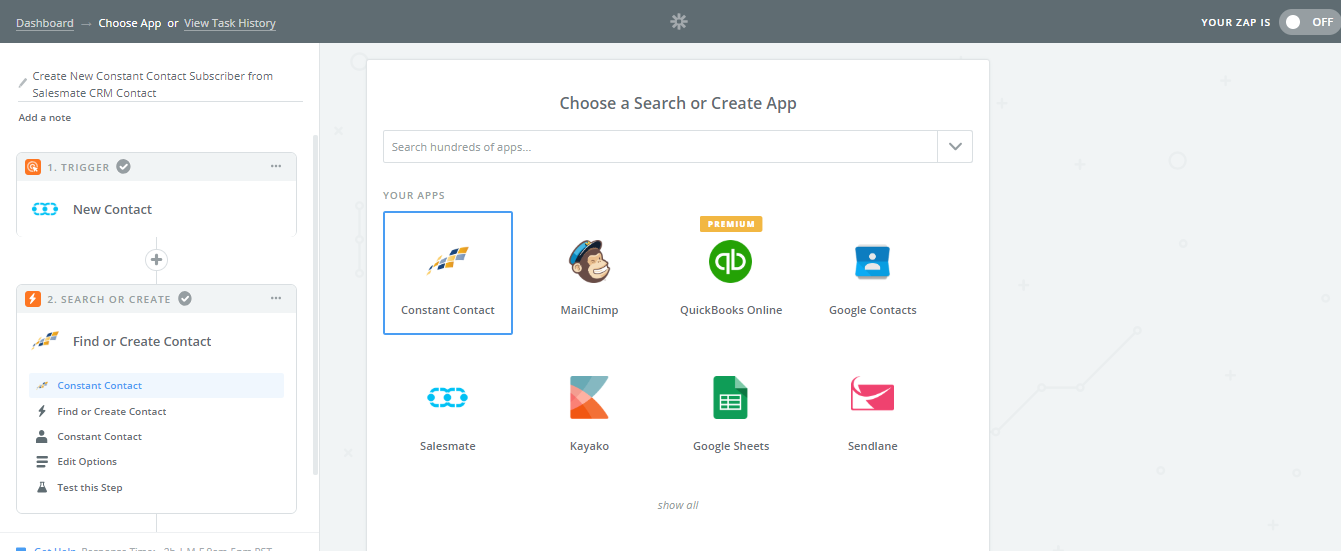
Task: Click show all apps link
Action: [678, 505]
